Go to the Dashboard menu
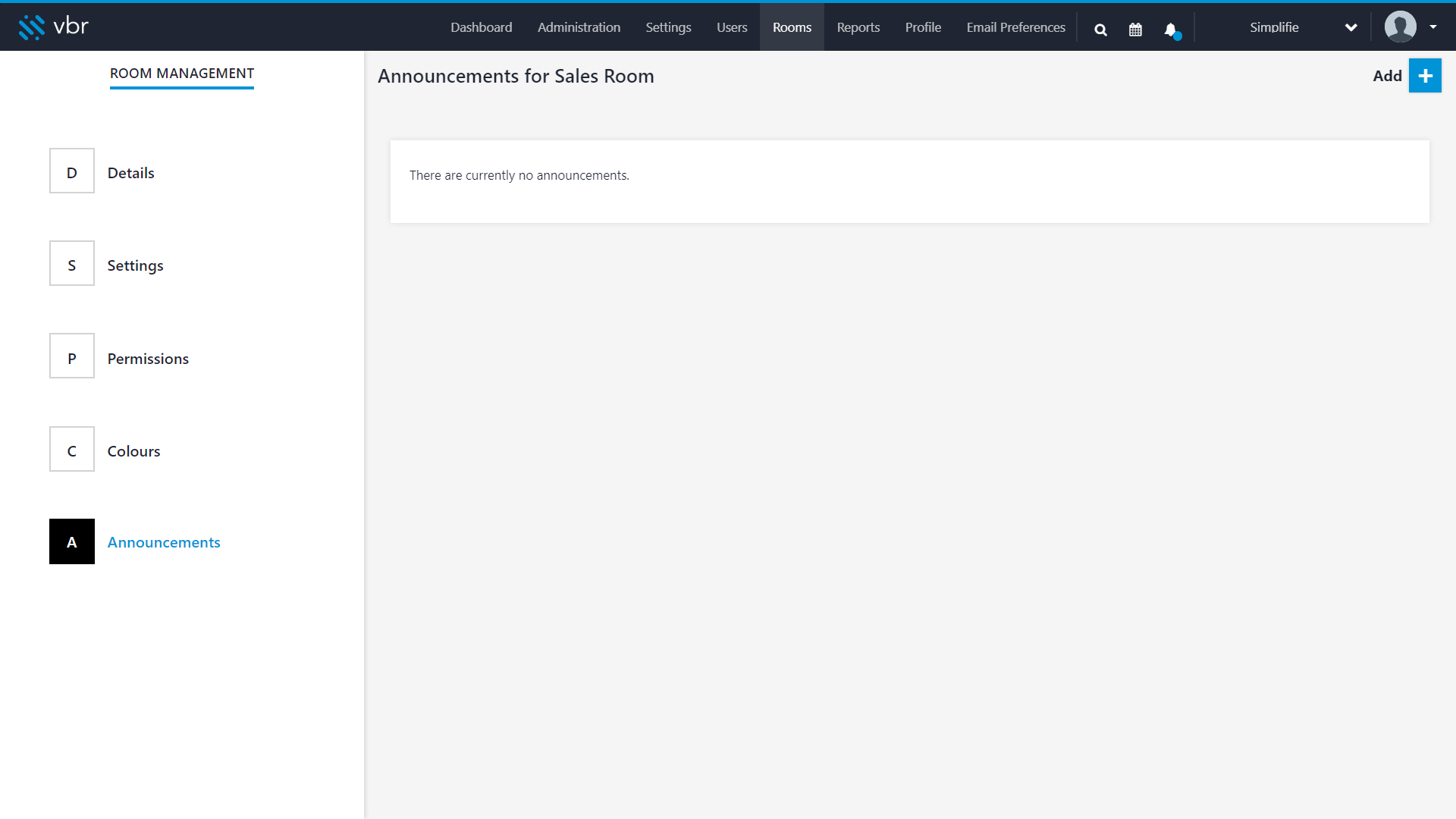Image resolution: width=1456 pixels, height=819 pixels. coord(482,27)
